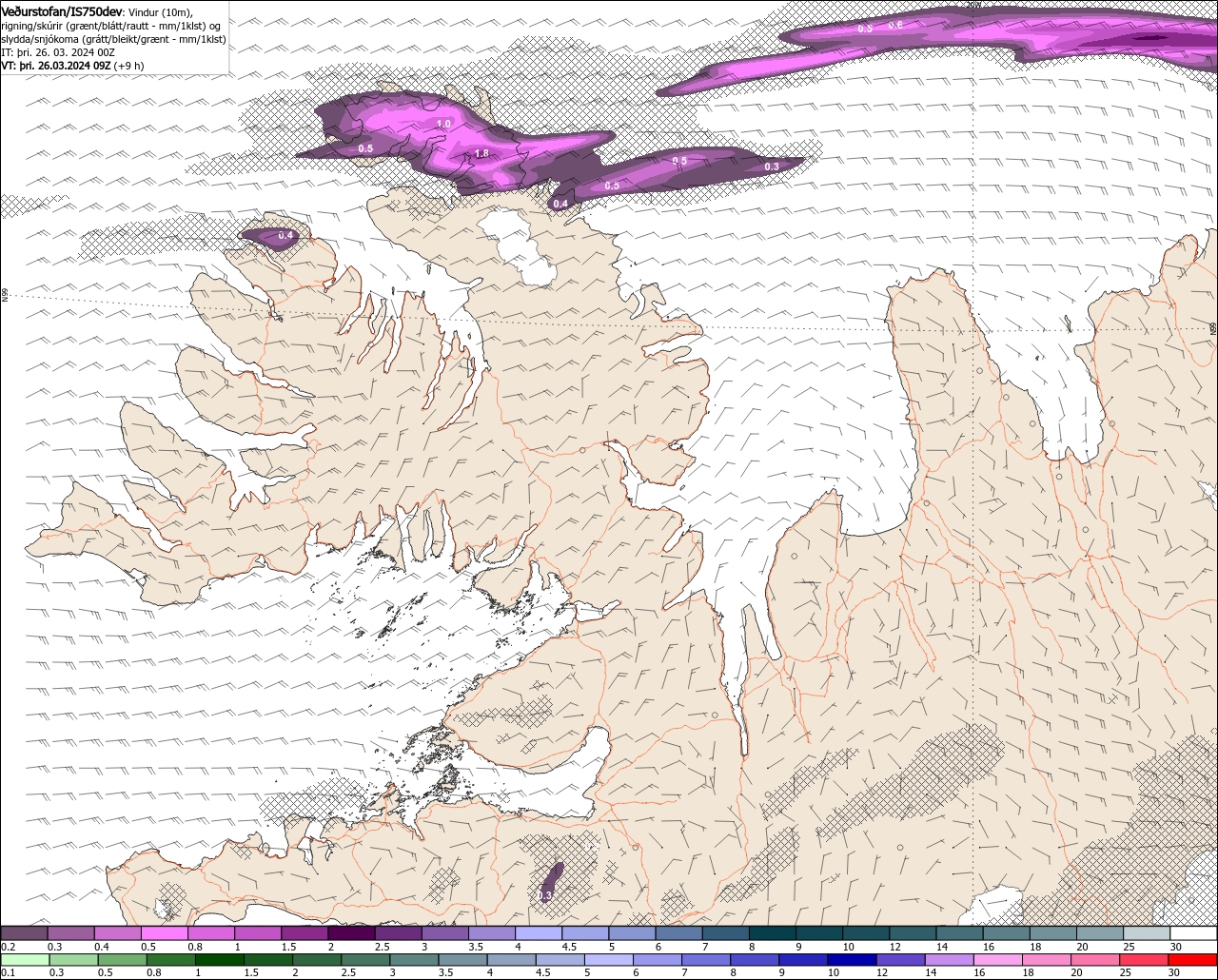The height and width of the screenshot is (980, 1218).
Task: Select the pale mint first swatch of lower legend
Action: pyautogui.click(x=25, y=959)
